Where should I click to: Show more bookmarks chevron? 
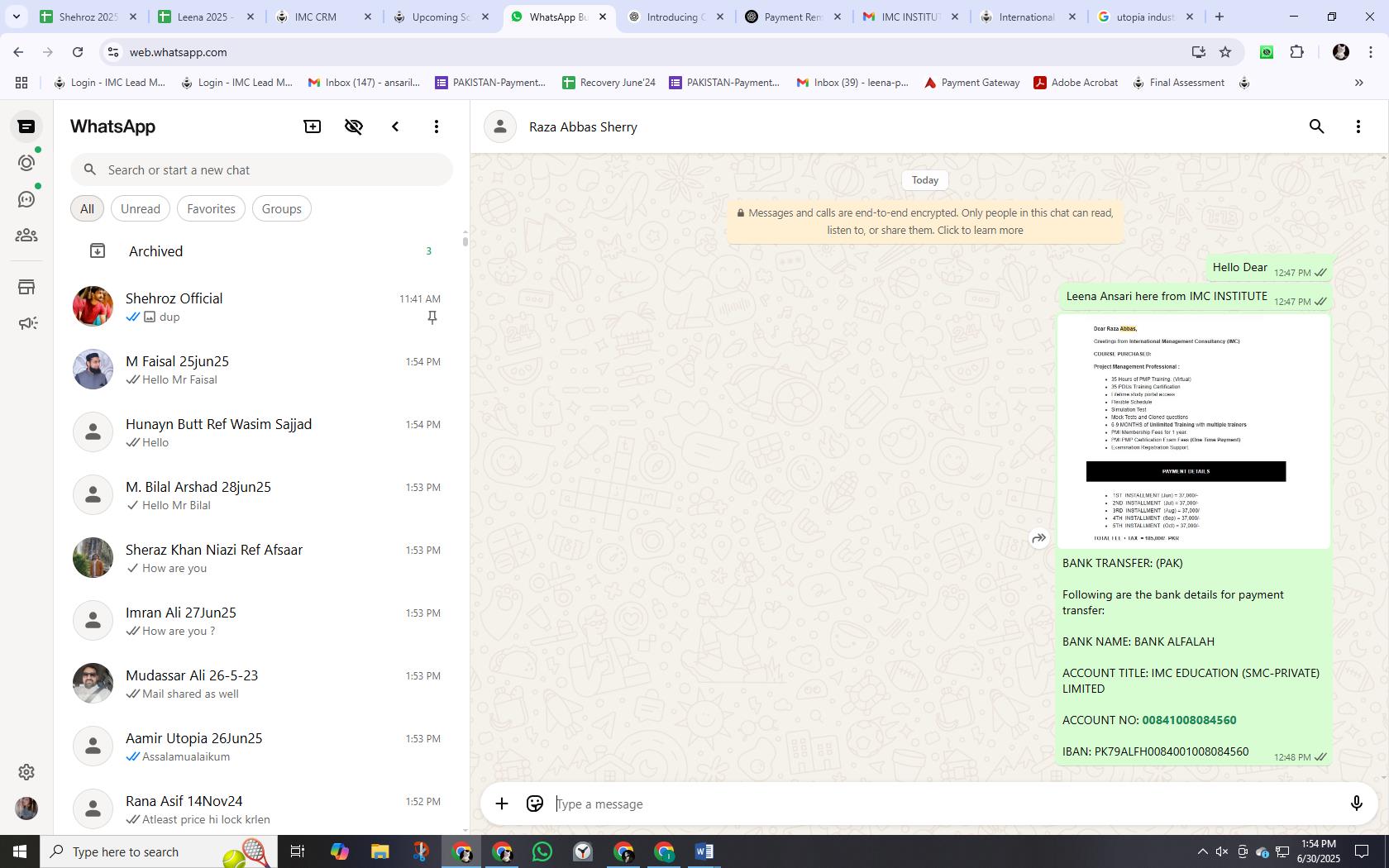pyautogui.click(x=1358, y=83)
